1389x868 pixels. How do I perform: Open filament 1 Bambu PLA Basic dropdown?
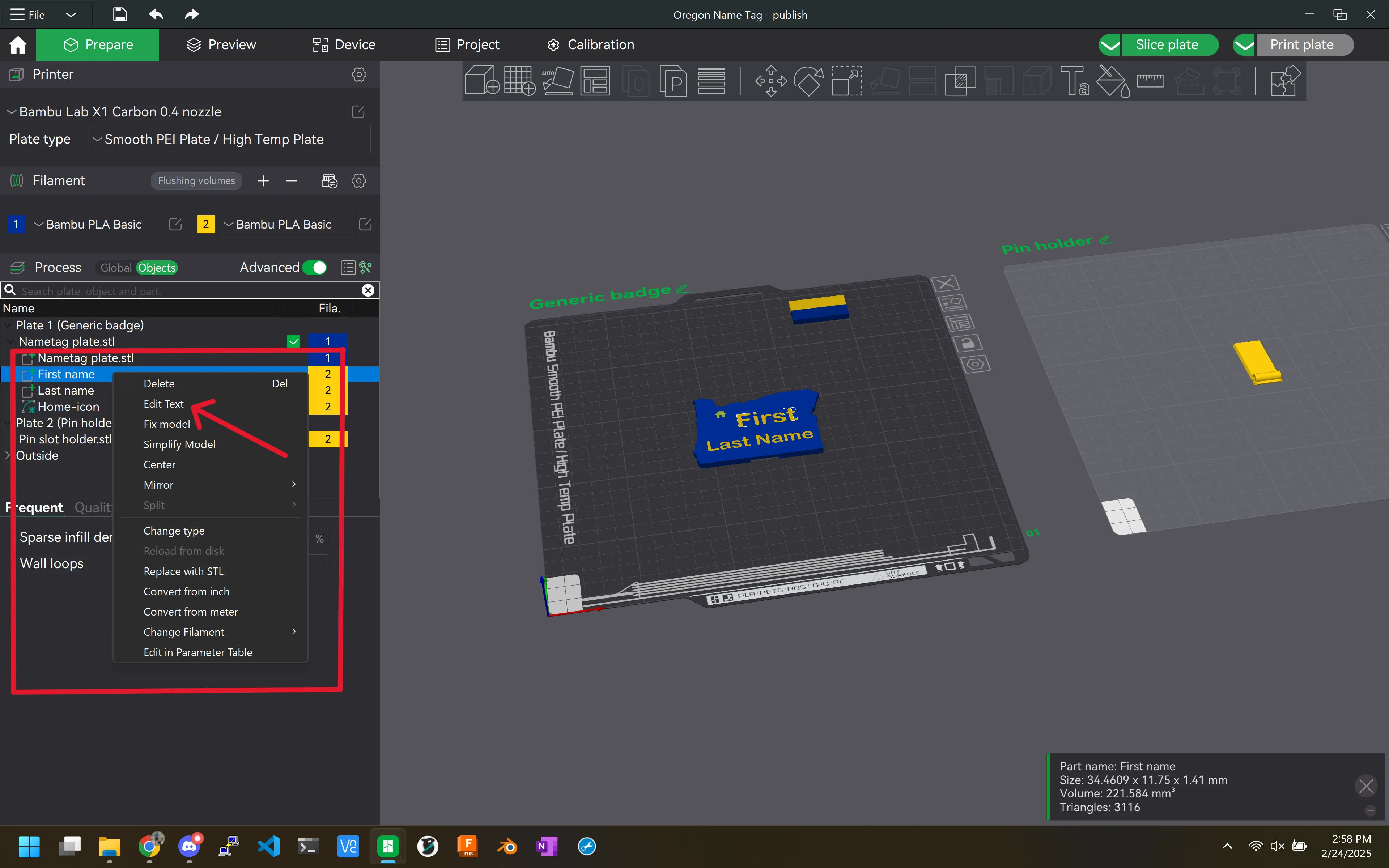[97, 225]
